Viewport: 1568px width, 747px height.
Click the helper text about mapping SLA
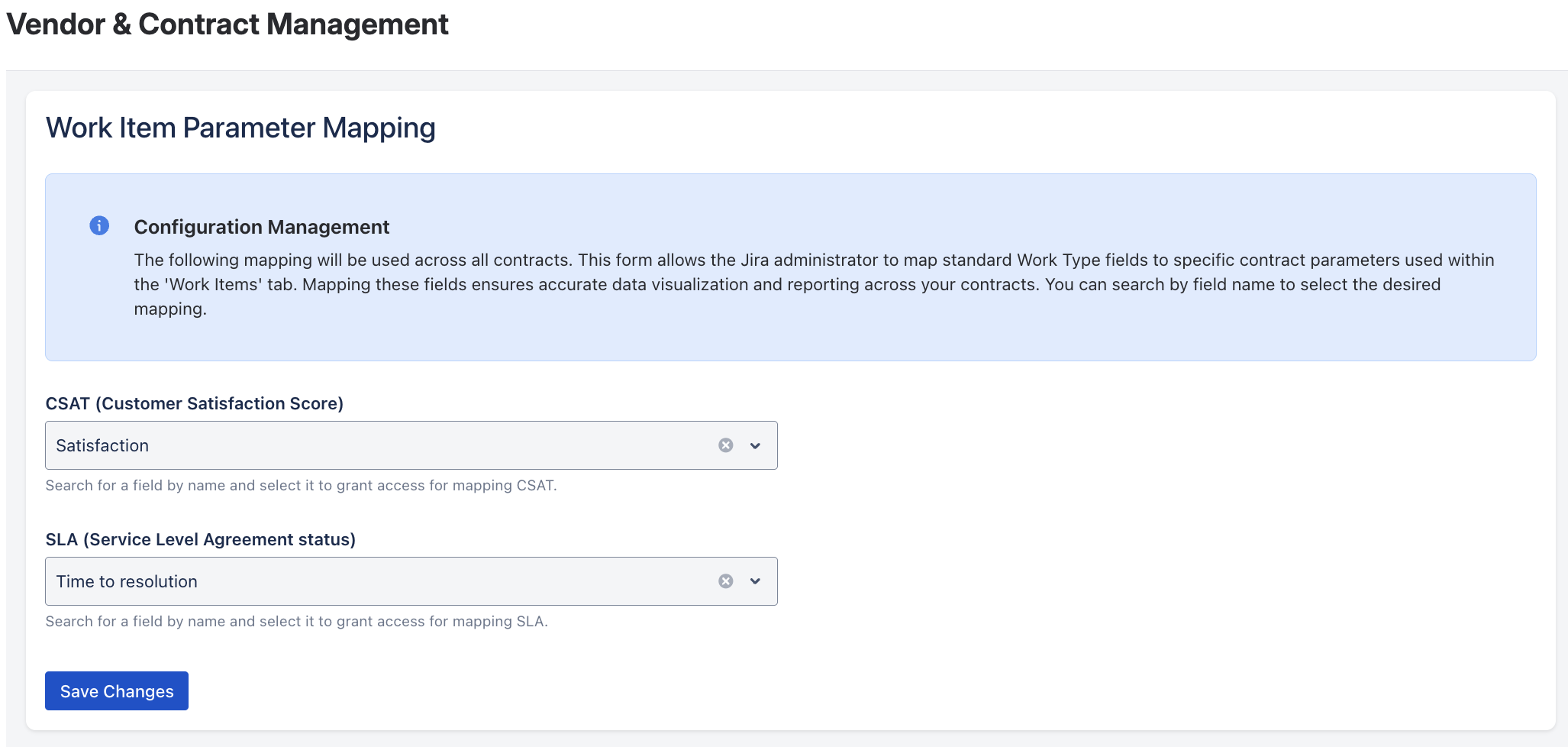pyautogui.click(x=297, y=621)
